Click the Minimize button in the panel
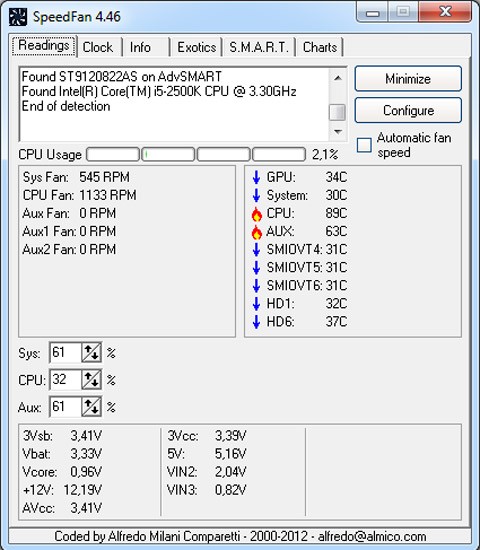This screenshot has width=480, height=550. click(408, 79)
